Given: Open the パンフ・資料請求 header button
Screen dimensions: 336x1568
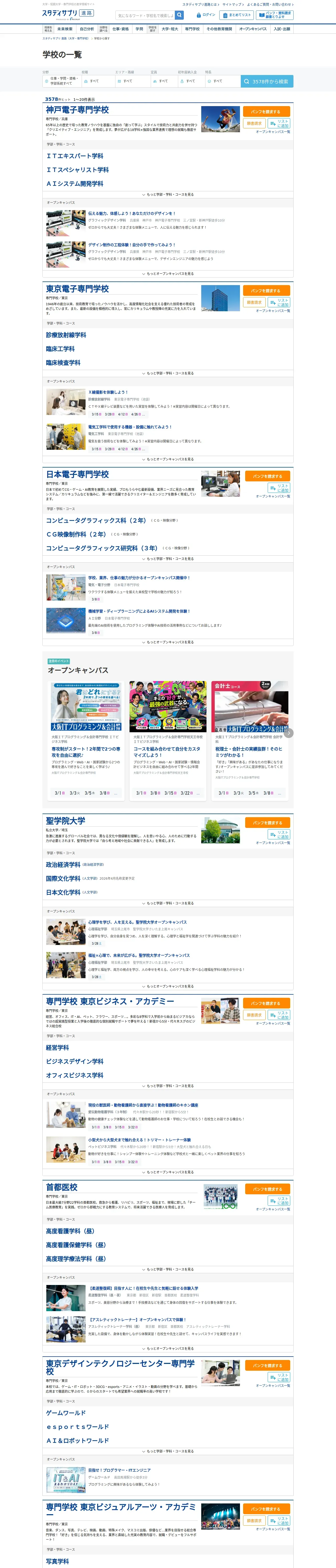Looking at the screenshot, I should (x=275, y=15).
